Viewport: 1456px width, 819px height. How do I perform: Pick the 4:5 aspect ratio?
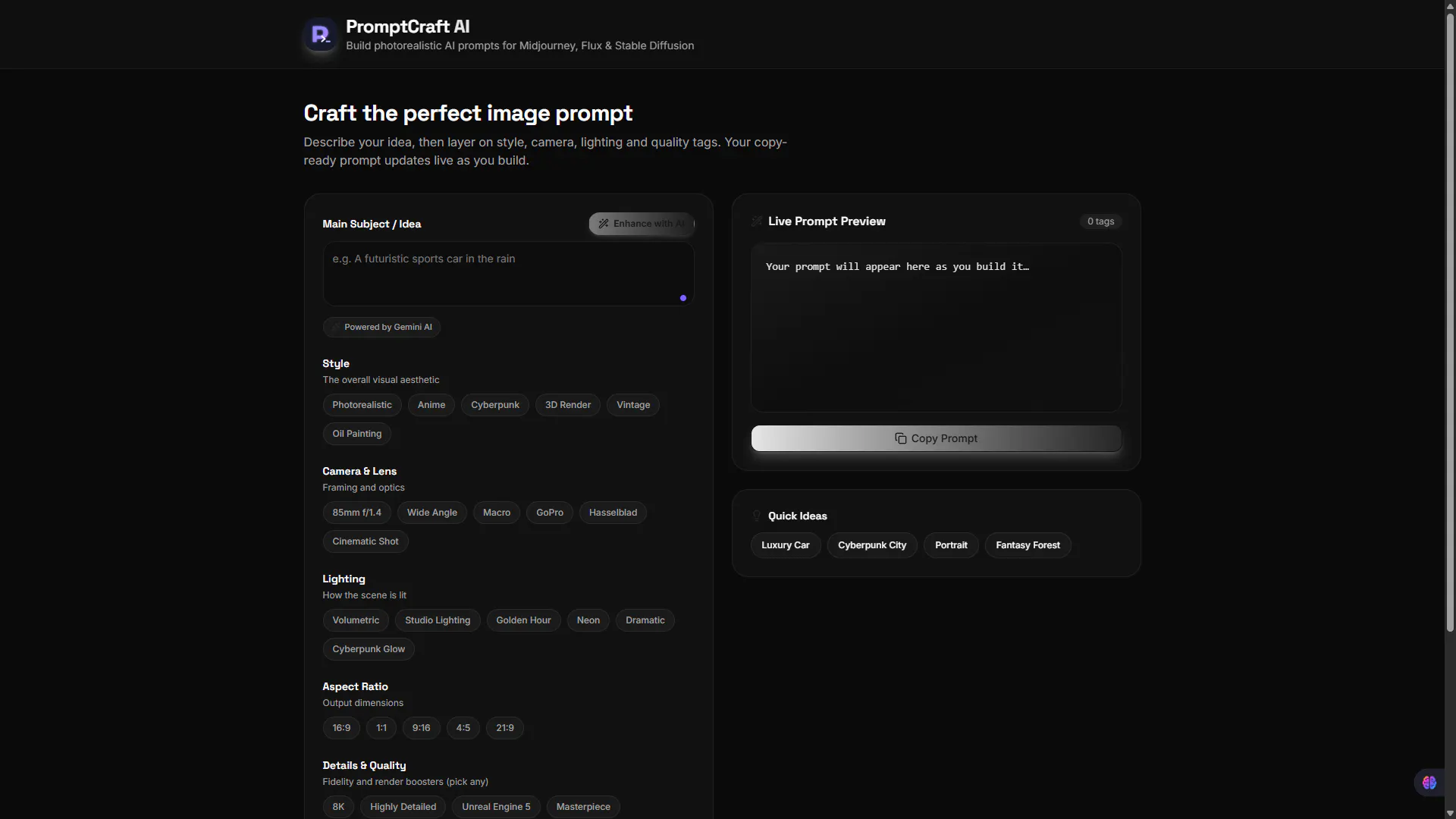(463, 728)
